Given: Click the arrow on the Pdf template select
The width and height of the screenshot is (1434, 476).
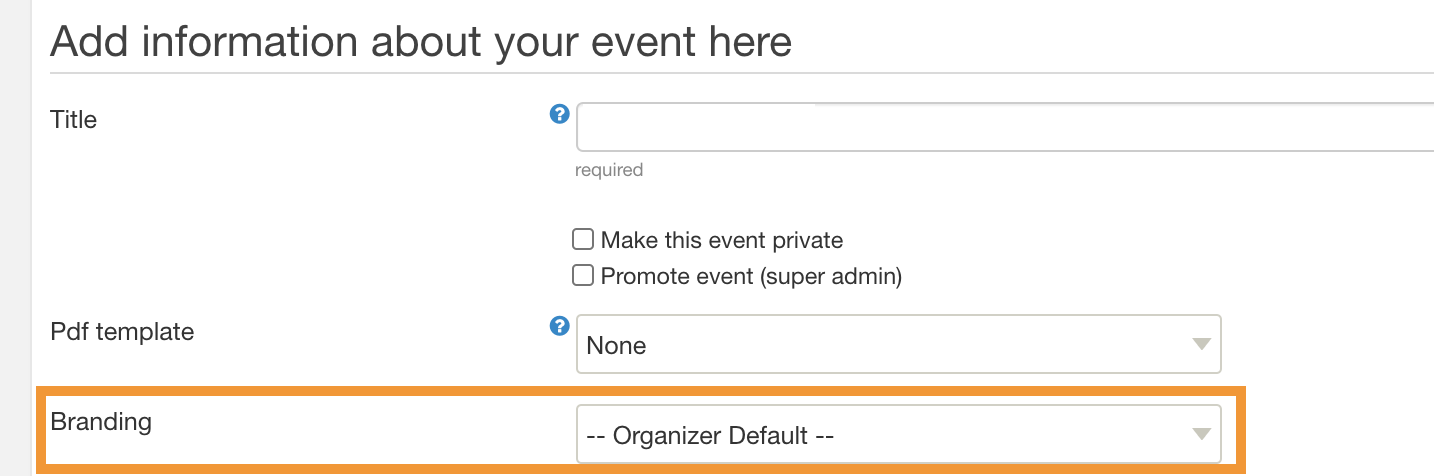Looking at the screenshot, I should point(1200,345).
